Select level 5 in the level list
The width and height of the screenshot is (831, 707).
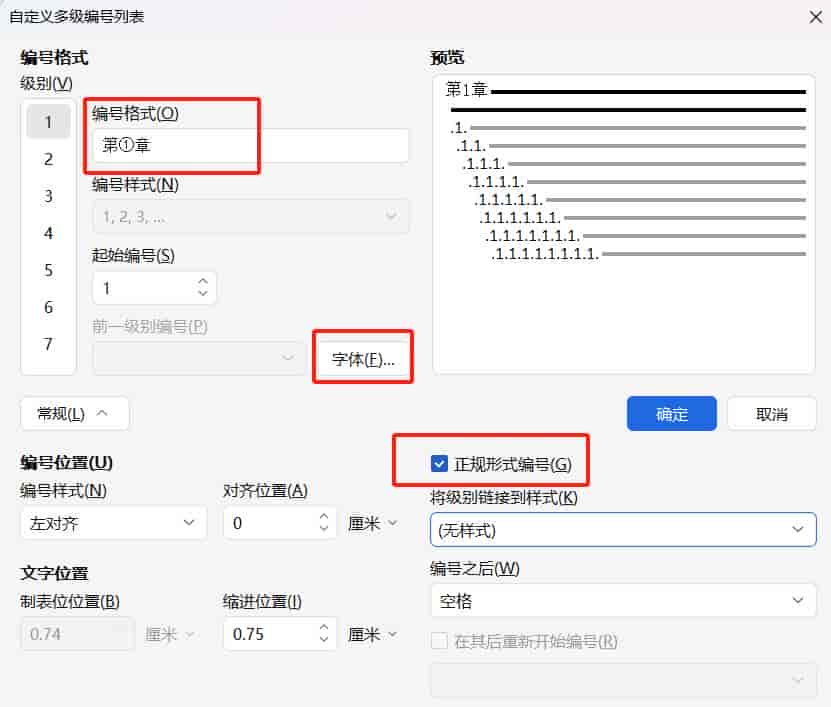click(x=48, y=270)
